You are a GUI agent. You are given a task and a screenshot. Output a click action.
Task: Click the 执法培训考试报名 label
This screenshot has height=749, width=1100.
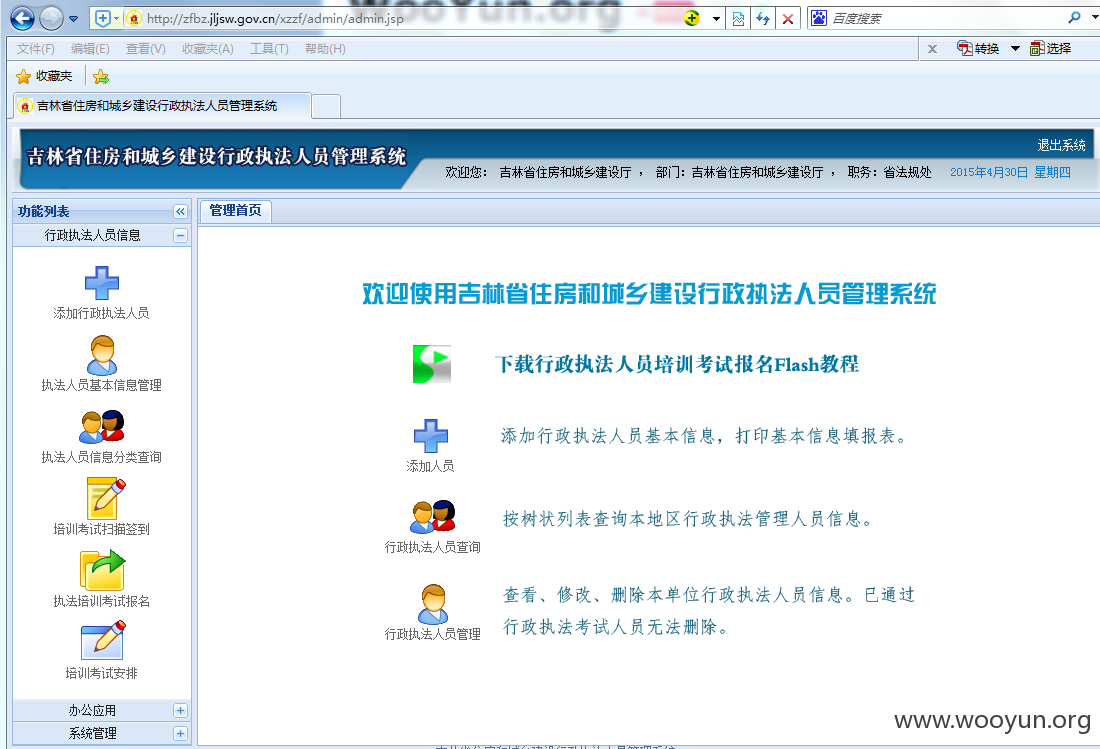coord(102,601)
